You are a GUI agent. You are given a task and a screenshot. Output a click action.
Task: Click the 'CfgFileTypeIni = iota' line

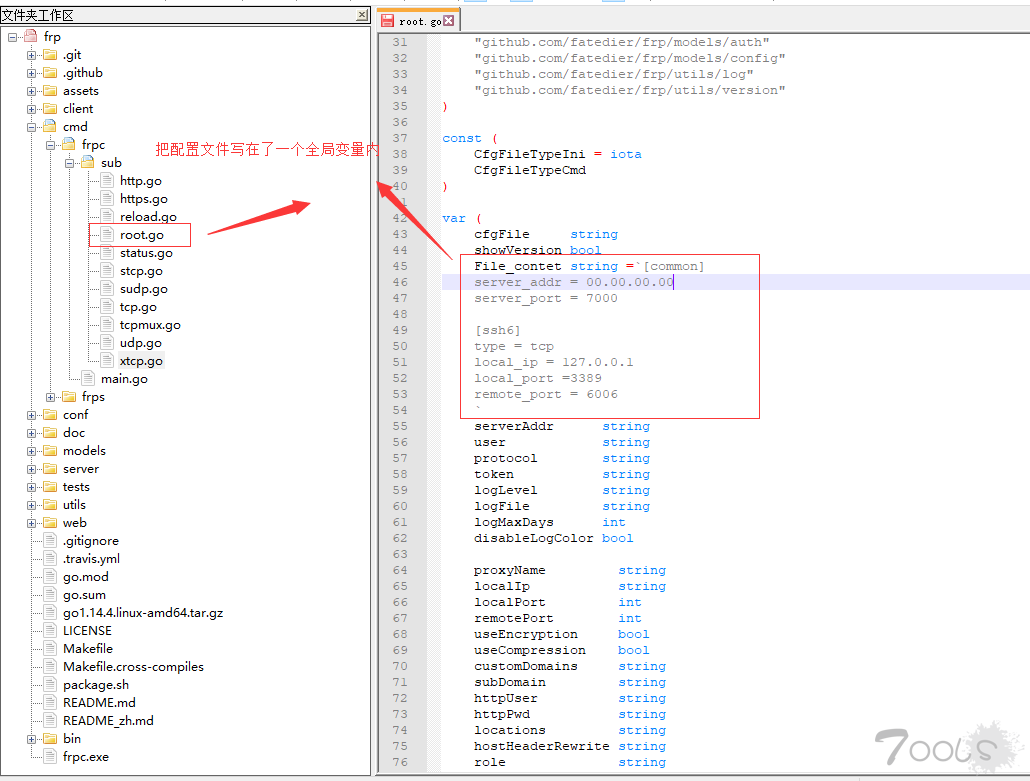(558, 154)
